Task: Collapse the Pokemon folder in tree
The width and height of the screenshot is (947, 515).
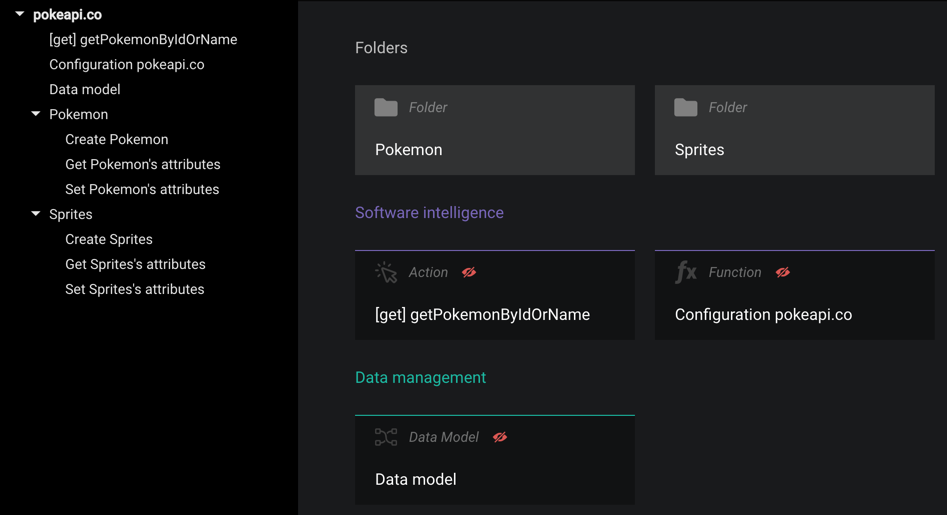Action: click(36, 114)
